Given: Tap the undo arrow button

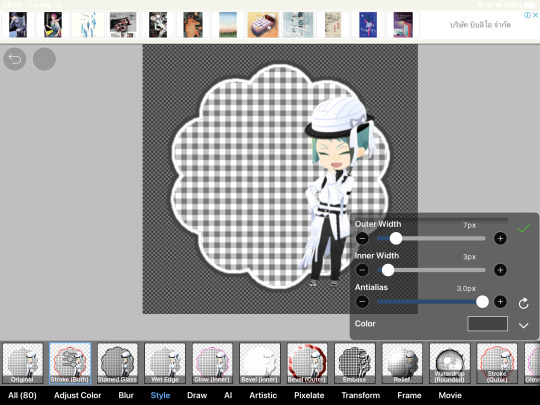Looking at the screenshot, I should click(x=14, y=59).
